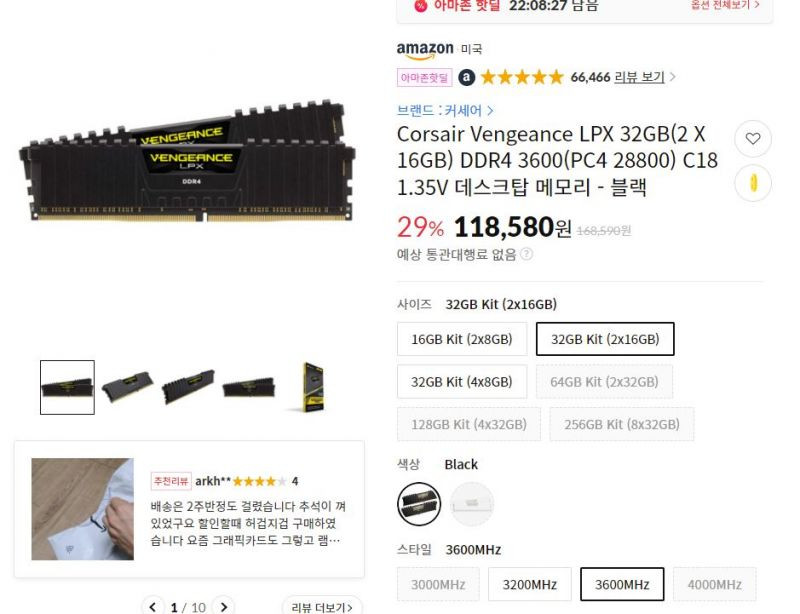Go to previous review arrow
Screen dimensions: 800x614
[x=153, y=606]
